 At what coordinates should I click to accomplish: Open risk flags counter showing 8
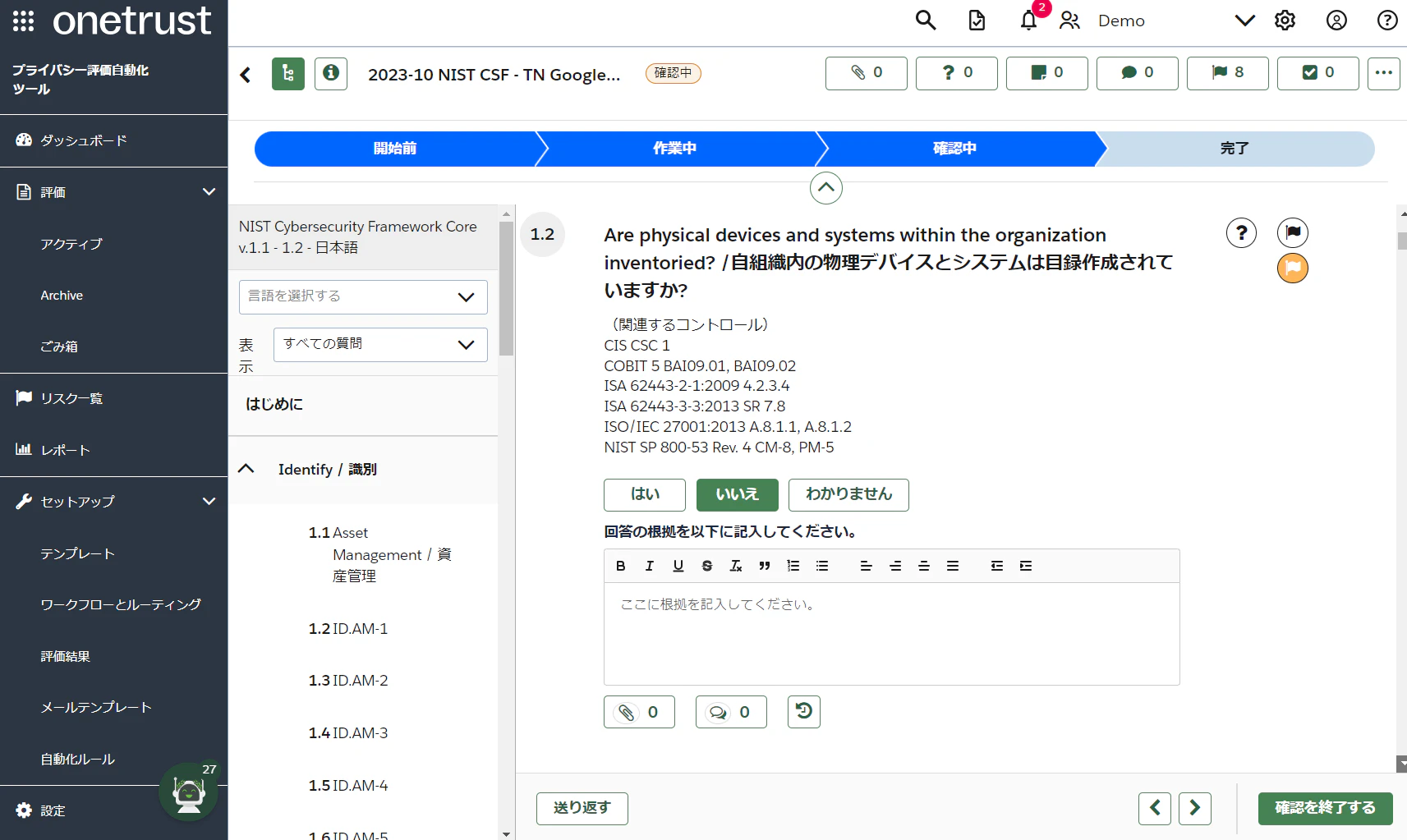1228,73
